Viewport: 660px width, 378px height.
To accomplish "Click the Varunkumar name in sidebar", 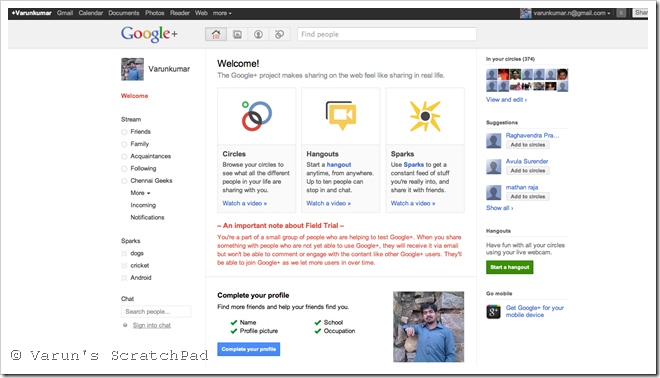I will 169,69.
